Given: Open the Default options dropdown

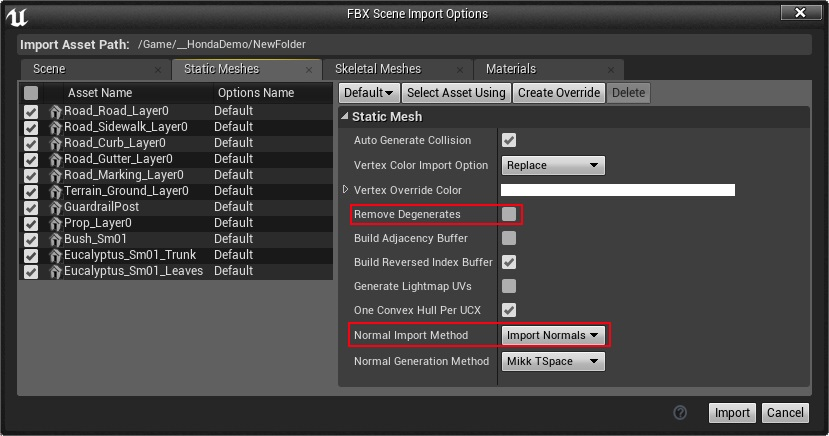Looking at the screenshot, I should point(369,93).
